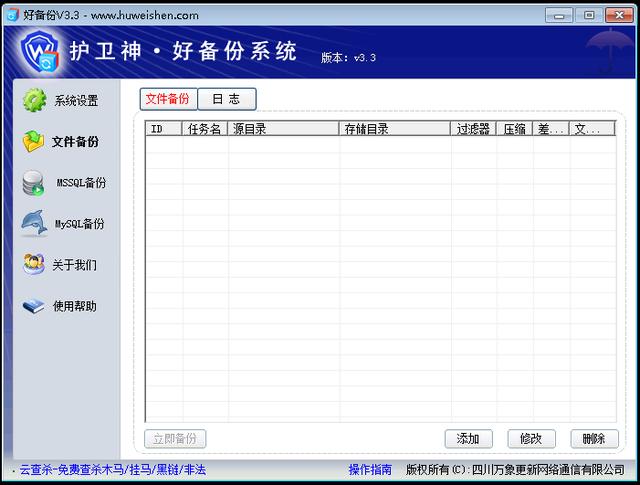Switch to the 日志 tab
This screenshot has width=640, height=485.
(227, 99)
